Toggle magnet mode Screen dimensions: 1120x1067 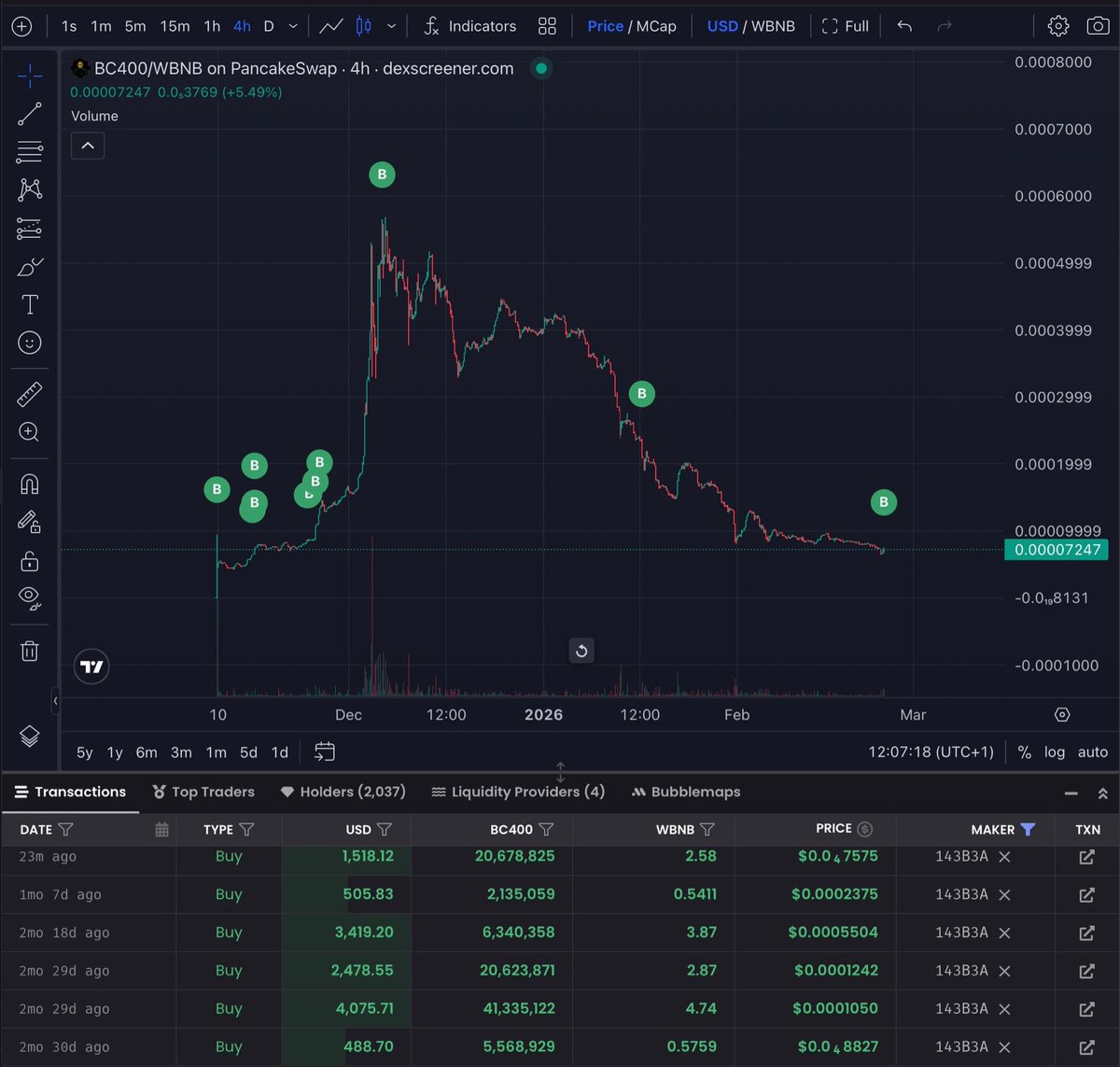30,484
